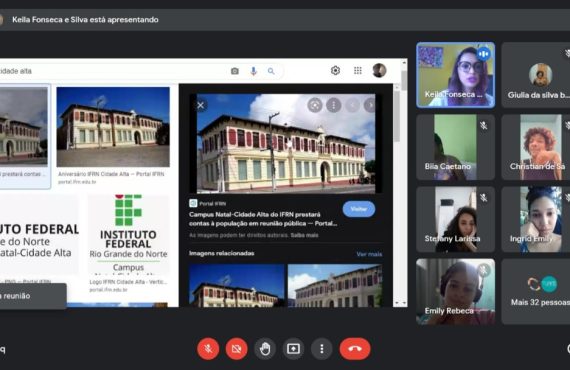Click the Saiba mais link

click(x=304, y=235)
